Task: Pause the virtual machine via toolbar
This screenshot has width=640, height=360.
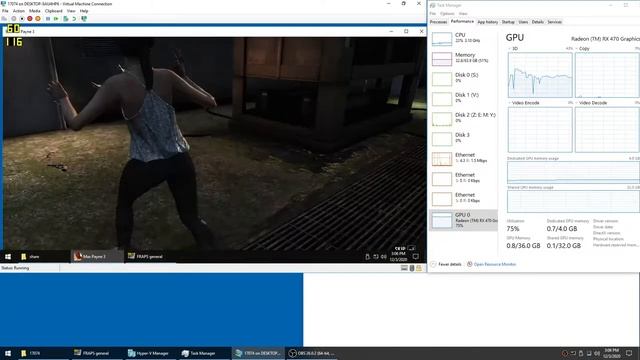Action: pos(48,19)
